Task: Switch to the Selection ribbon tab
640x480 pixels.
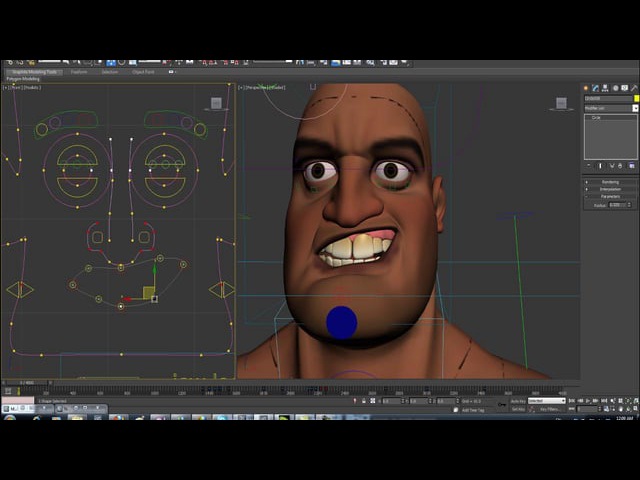Action: tap(110, 72)
